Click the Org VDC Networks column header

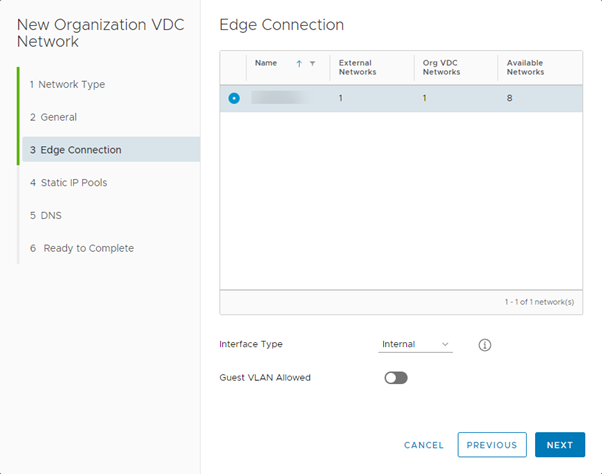pyautogui.click(x=444, y=67)
